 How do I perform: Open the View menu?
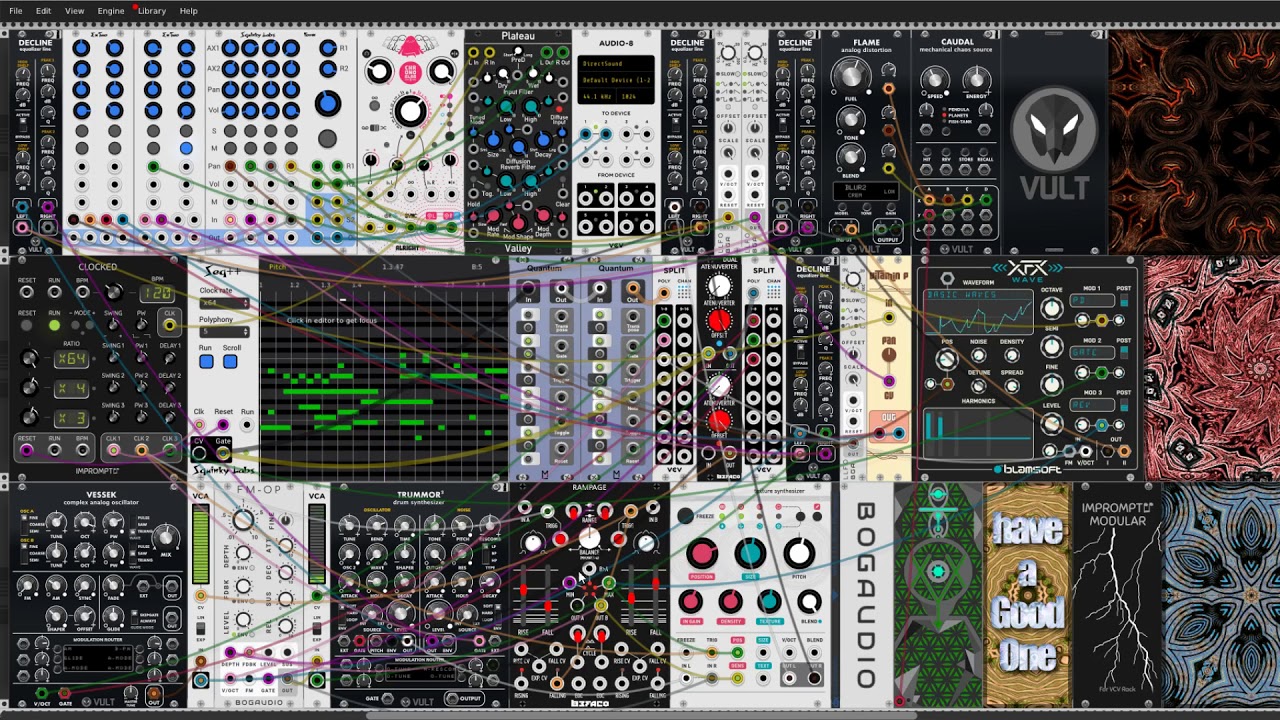74,11
